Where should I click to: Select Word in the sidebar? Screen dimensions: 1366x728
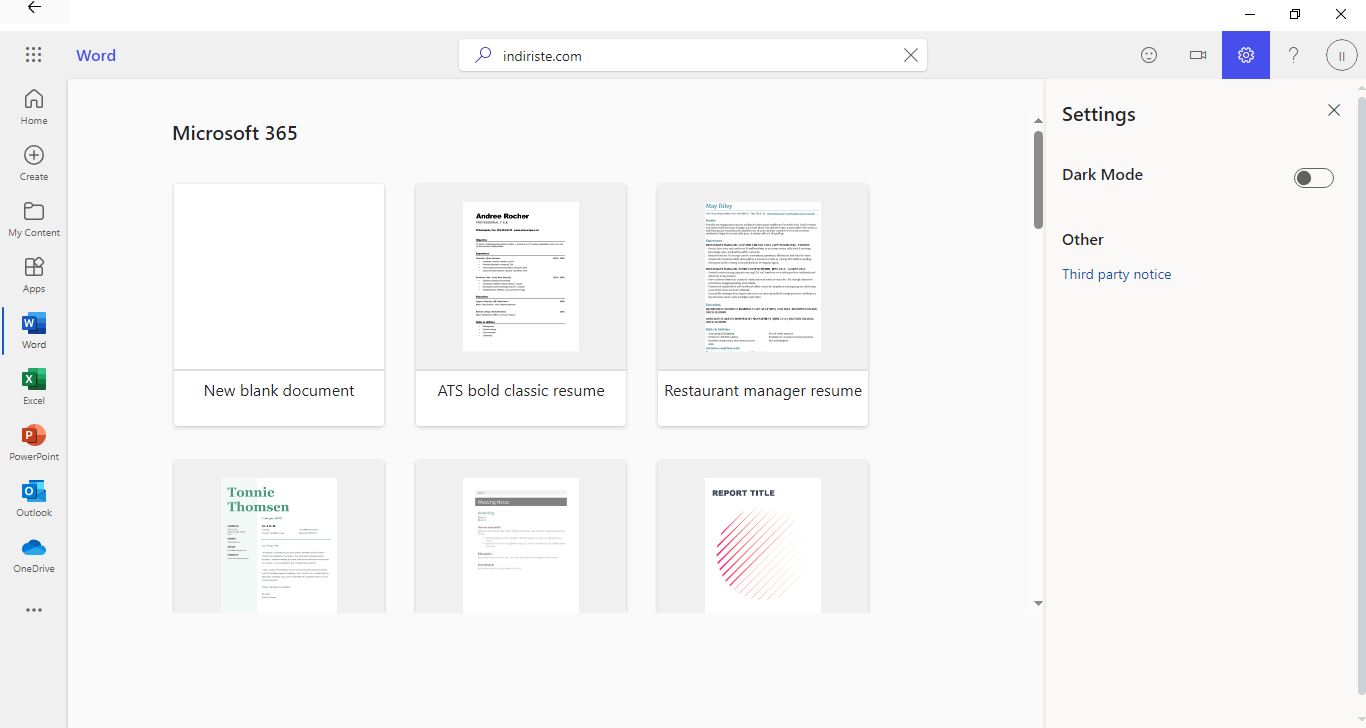pyautogui.click(x=34, y=330)
